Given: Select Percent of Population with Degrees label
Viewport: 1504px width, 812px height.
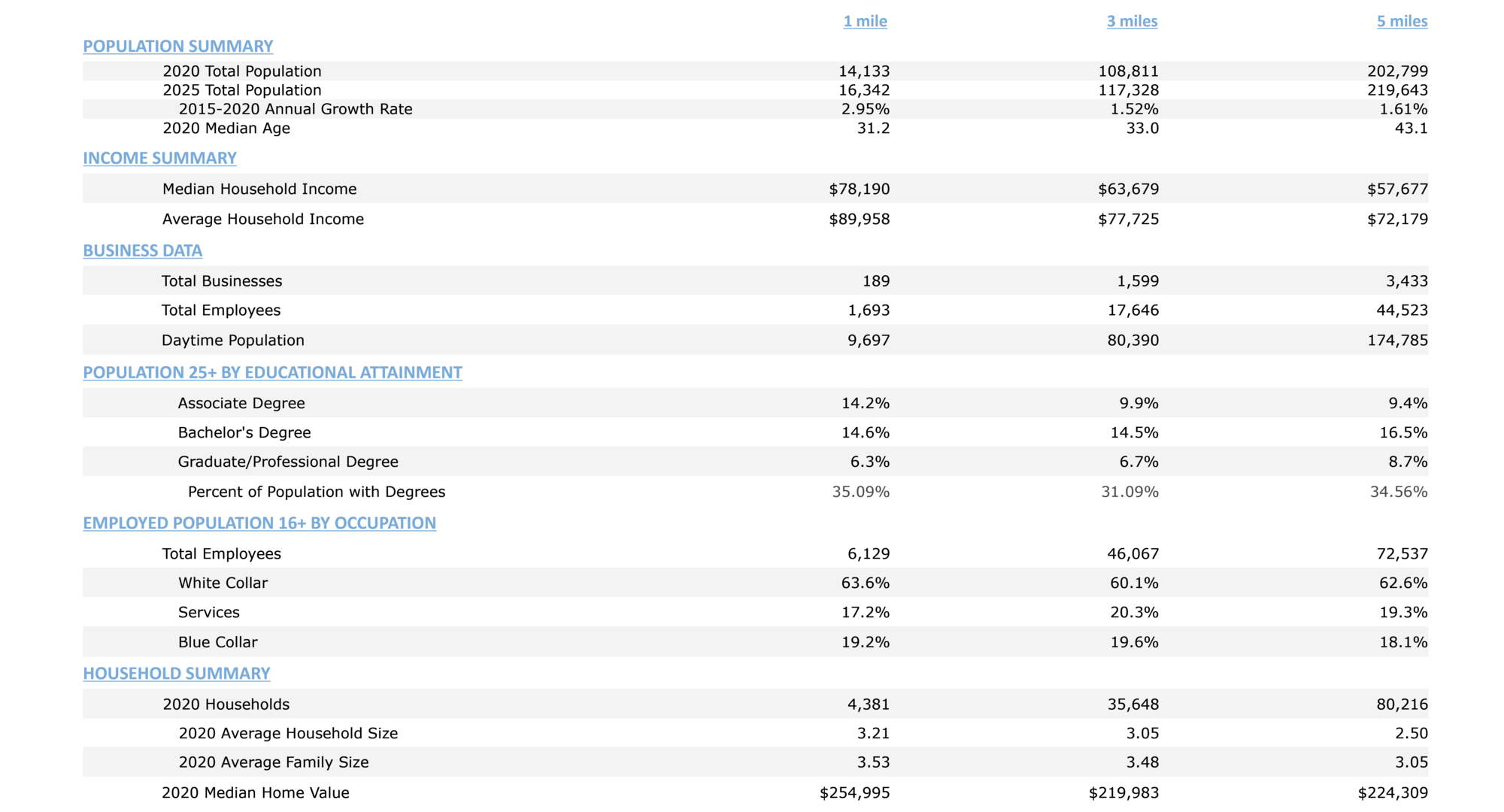Looking at the screenshot, I should [x=317, y=492].
